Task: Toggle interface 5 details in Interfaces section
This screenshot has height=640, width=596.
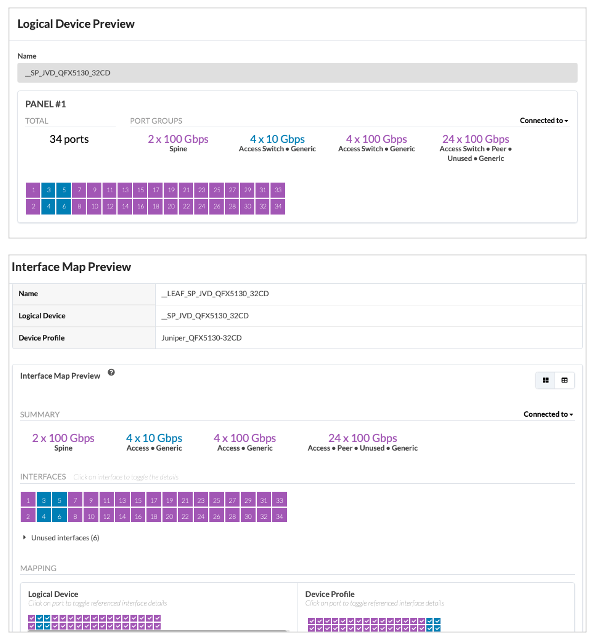Action: (x=59, y=500)
